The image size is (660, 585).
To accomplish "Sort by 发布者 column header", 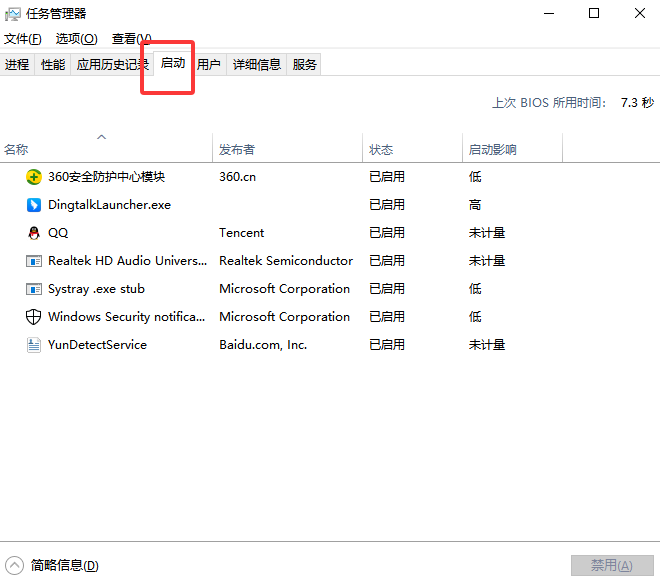I will [x=237, y=150].
